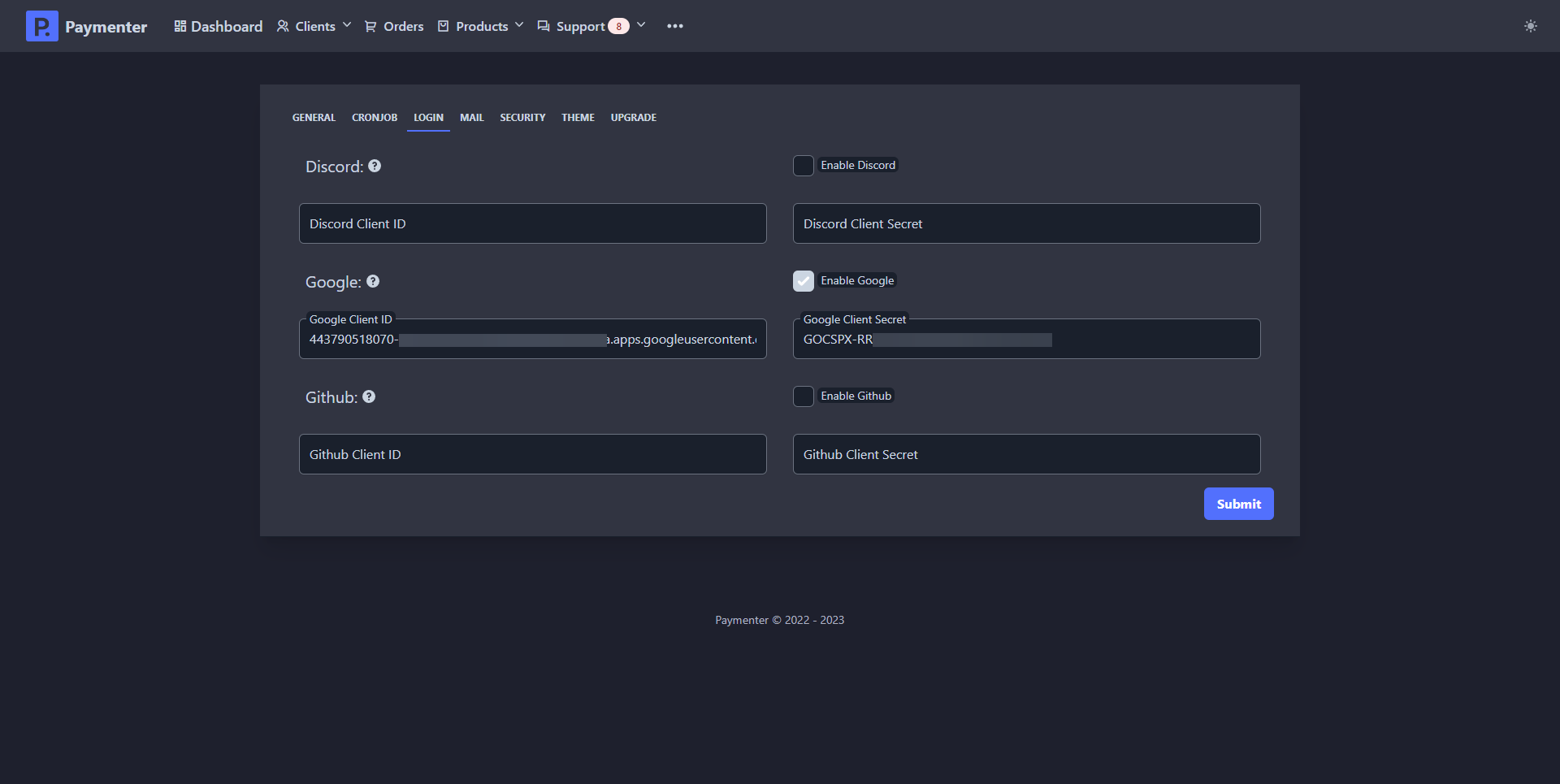
Task: Click into the Google Client Secret field
Action: pyautogui.click(x=1027, y=339)
